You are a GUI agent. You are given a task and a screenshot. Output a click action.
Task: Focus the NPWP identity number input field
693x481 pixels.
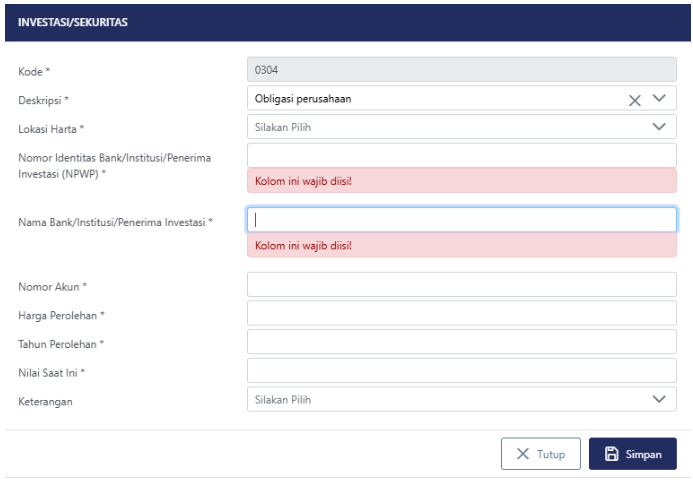tap(461, 155)
